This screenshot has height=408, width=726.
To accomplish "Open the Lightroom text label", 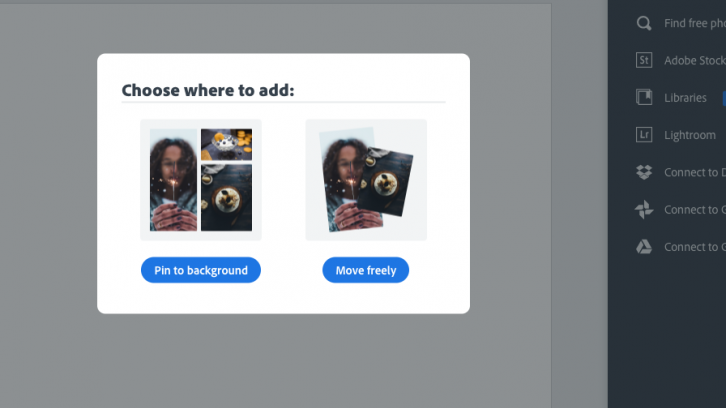I will [x=690, y=135].
